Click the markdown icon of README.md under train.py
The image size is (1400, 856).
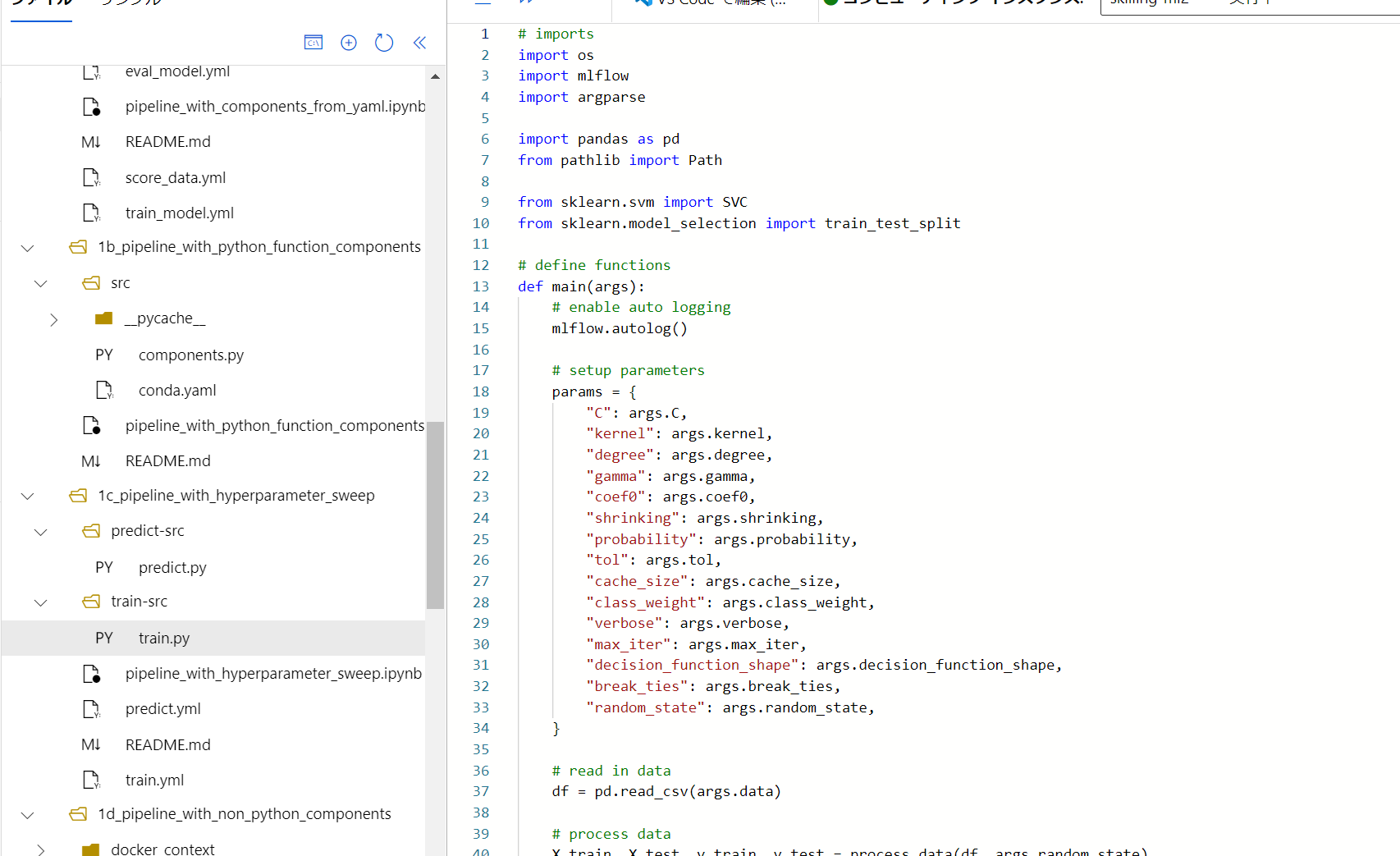click(91, 745)
